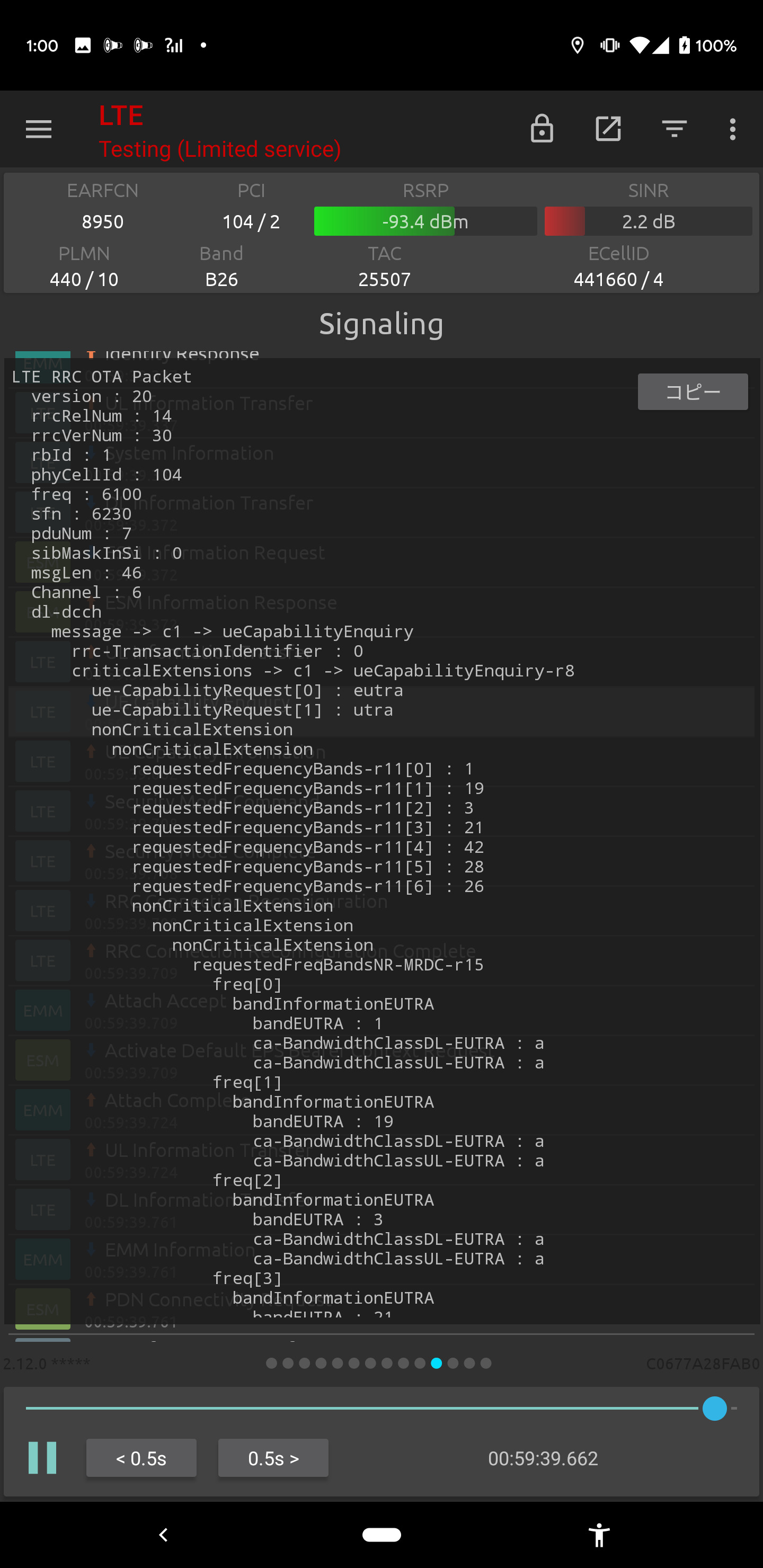Tap the open-in-new export icon
This screenshot has width=763, height=1568.
(608, 129)
